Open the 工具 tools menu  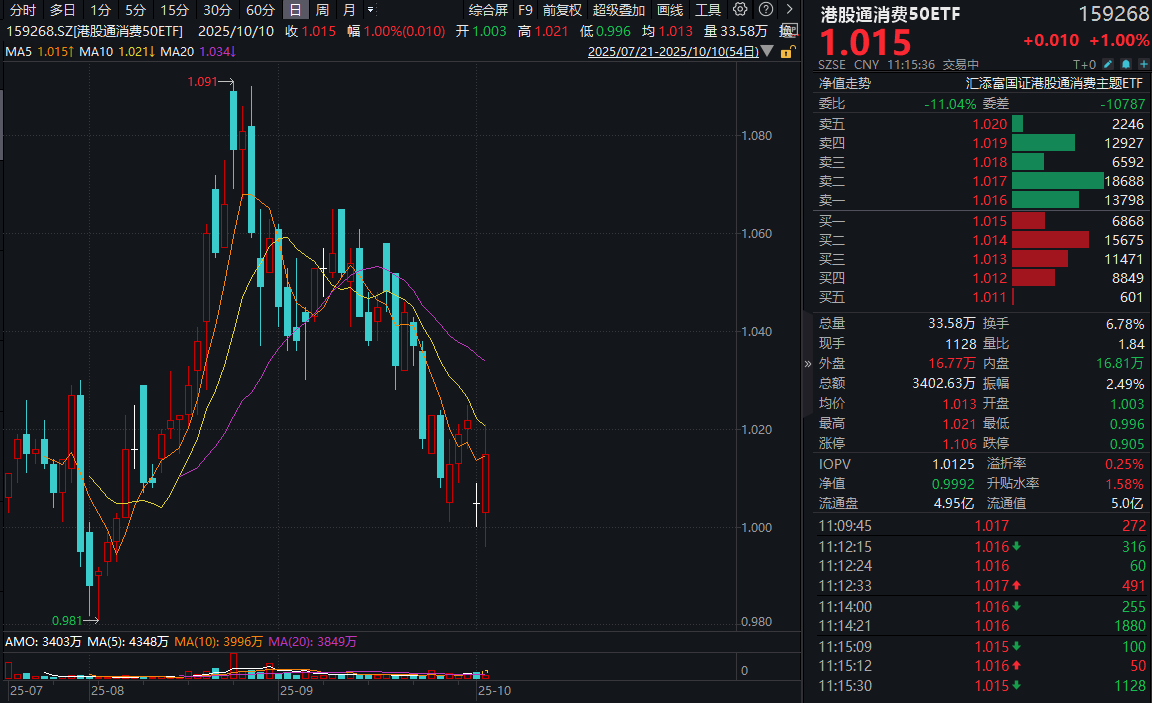pyautogui.click(x=708, y=10)
